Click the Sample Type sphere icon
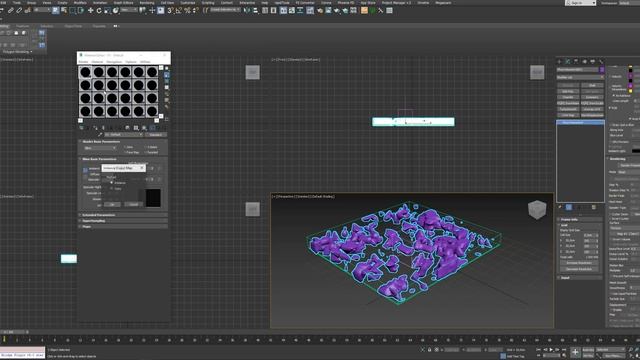 point(167,68)
